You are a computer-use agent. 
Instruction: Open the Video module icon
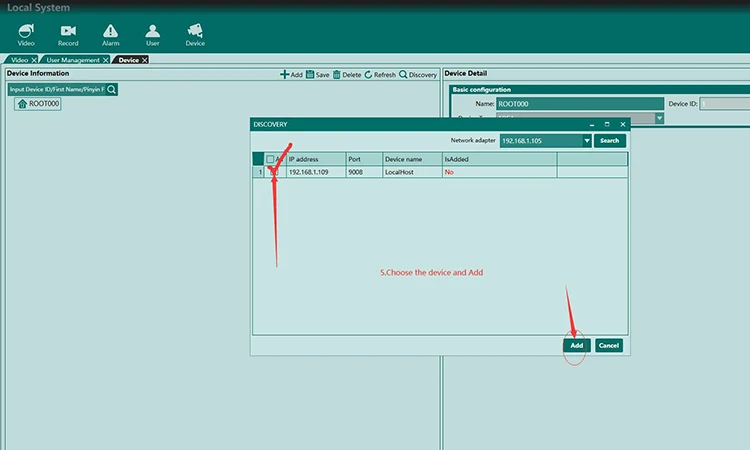pyautogui.click(x=26, y=35)
